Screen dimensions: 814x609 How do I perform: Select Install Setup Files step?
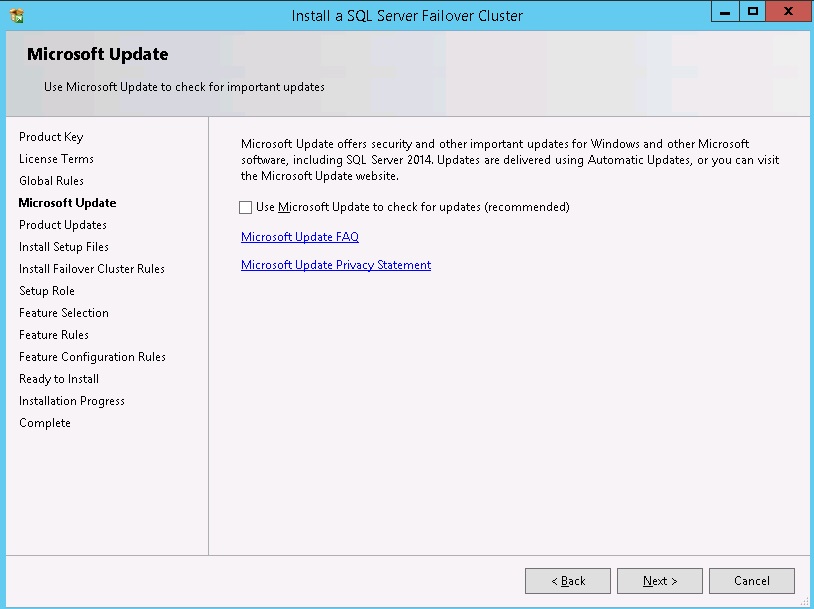click(x=63, y=247)
